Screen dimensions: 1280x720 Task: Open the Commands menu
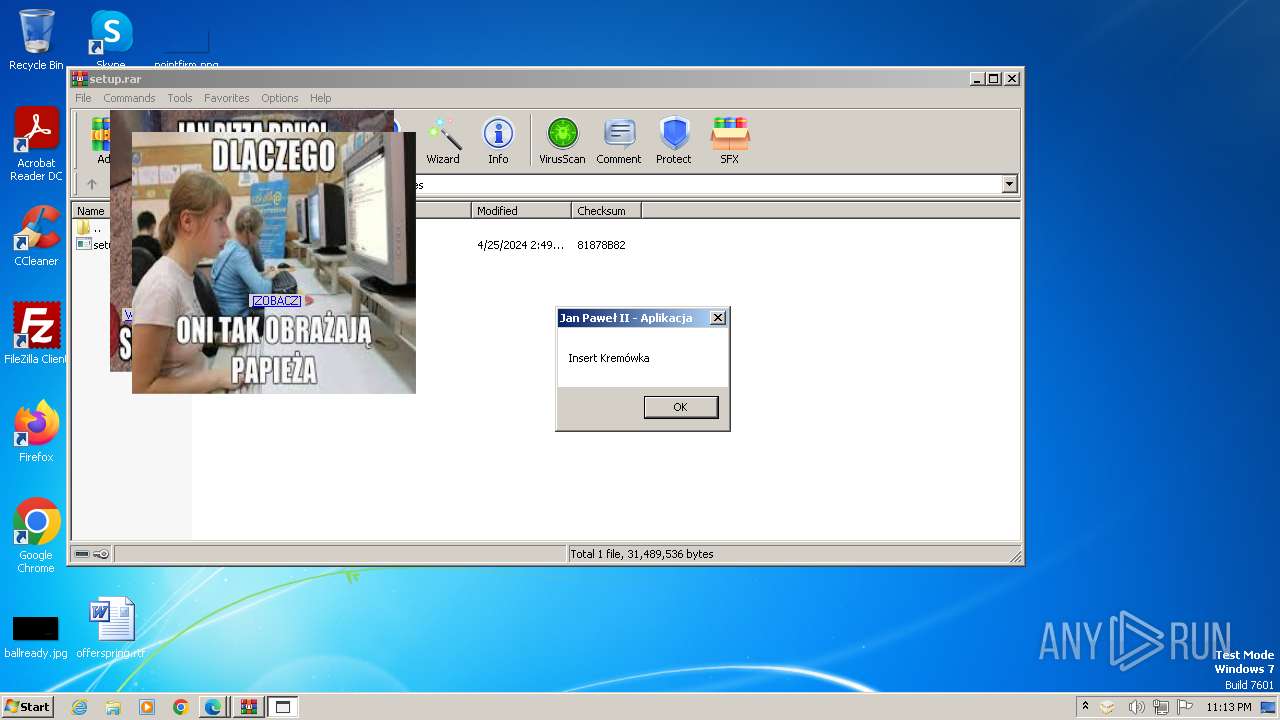129,98
